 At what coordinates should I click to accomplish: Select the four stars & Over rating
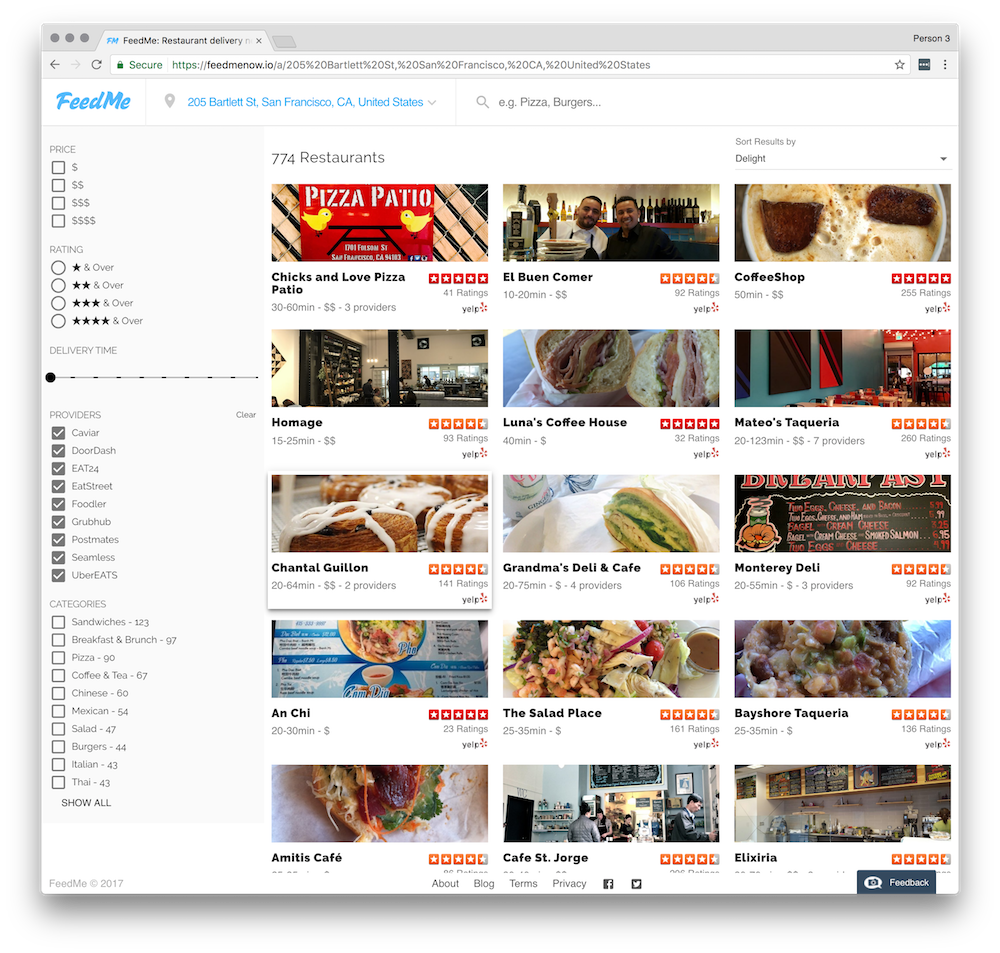(58, 321)
